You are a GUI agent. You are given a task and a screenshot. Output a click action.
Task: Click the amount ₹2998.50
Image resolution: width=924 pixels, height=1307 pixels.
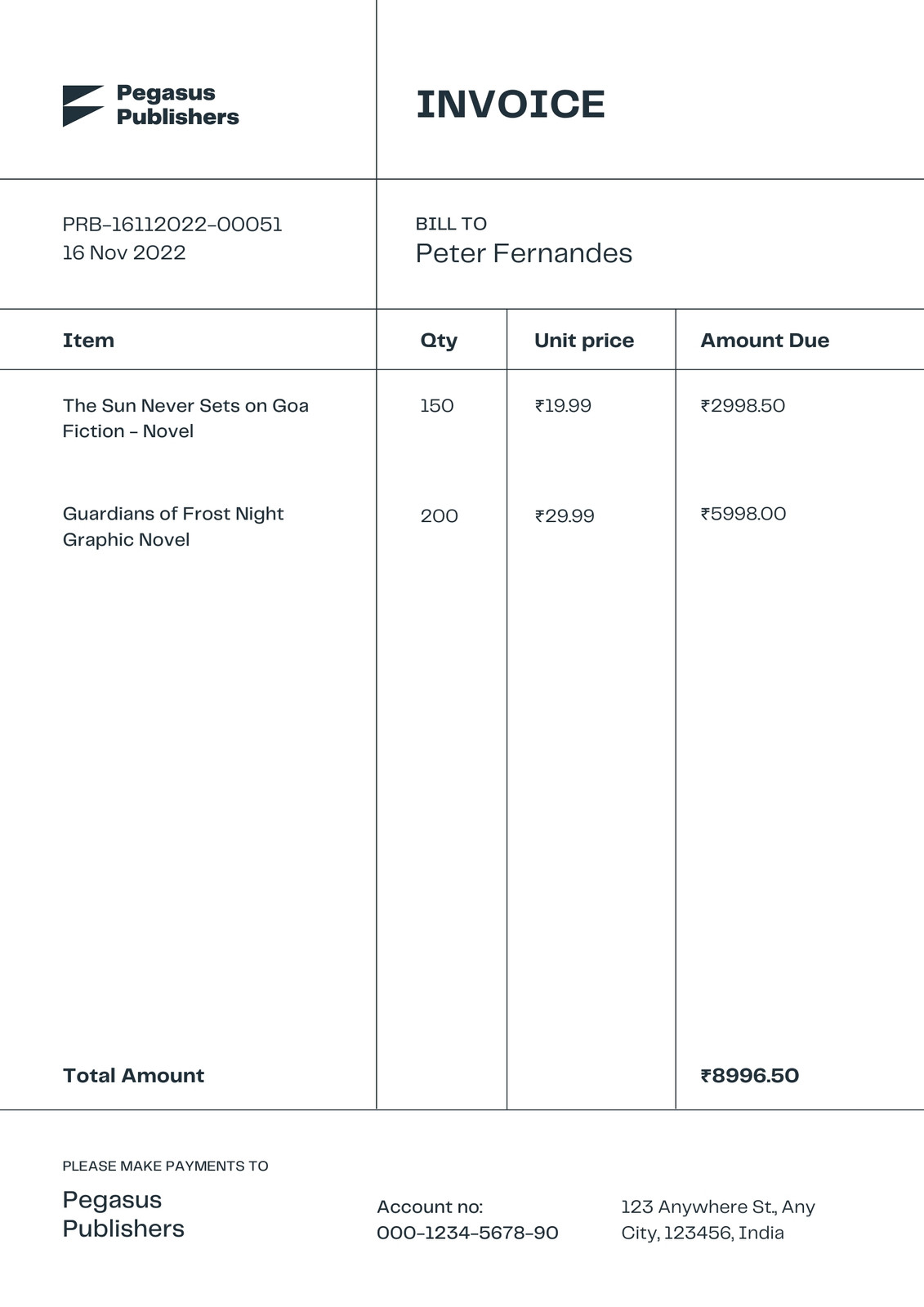click(743, 406)
